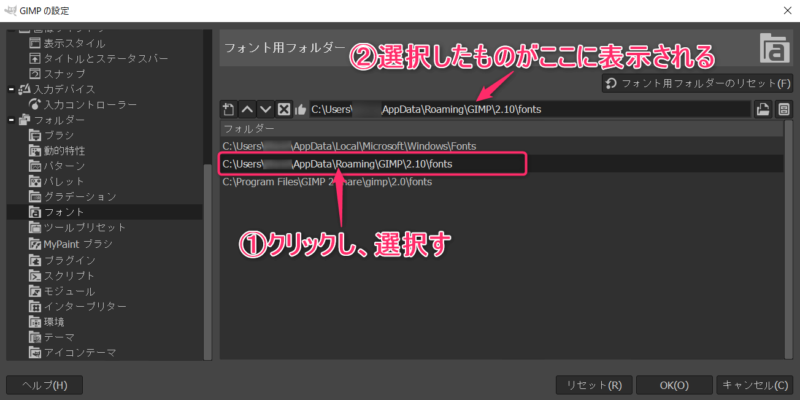Collapse the 入力デバイス tree node
The height and width of the screenshot is (400, 800).
[x=11, y=89]
